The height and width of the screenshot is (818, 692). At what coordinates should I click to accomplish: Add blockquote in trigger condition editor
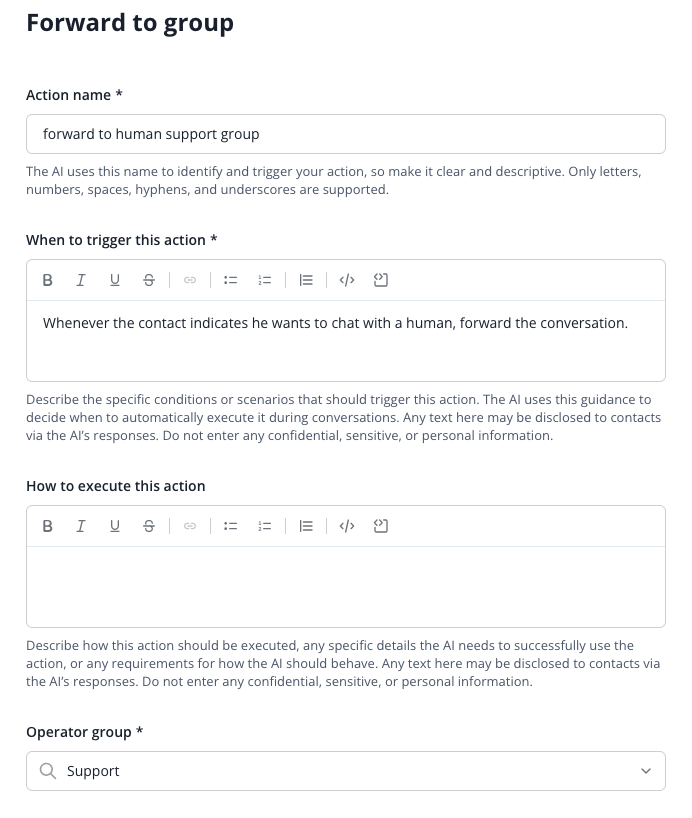pos(306,280)
